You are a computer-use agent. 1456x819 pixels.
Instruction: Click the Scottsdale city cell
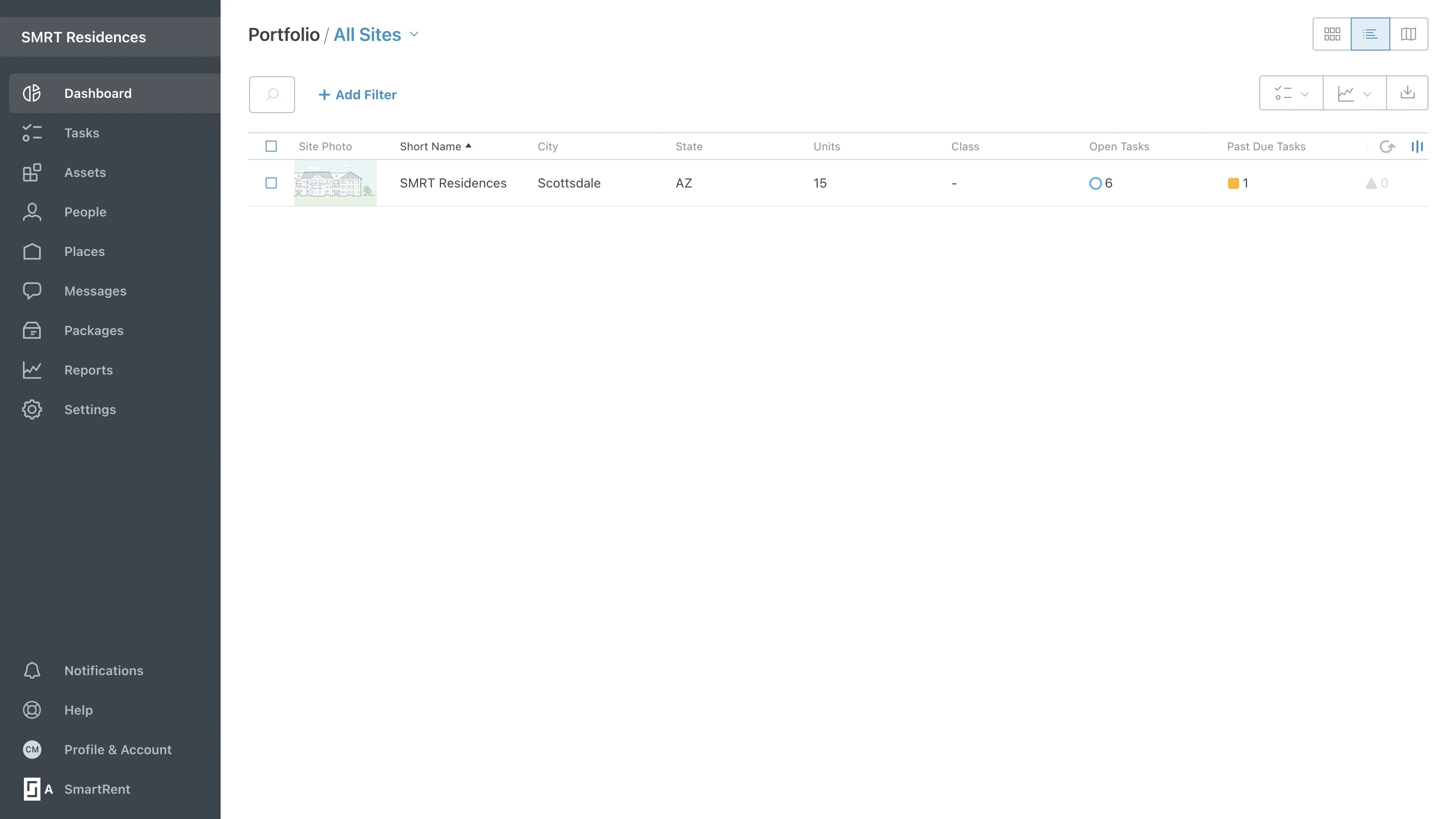coord(569,183)
